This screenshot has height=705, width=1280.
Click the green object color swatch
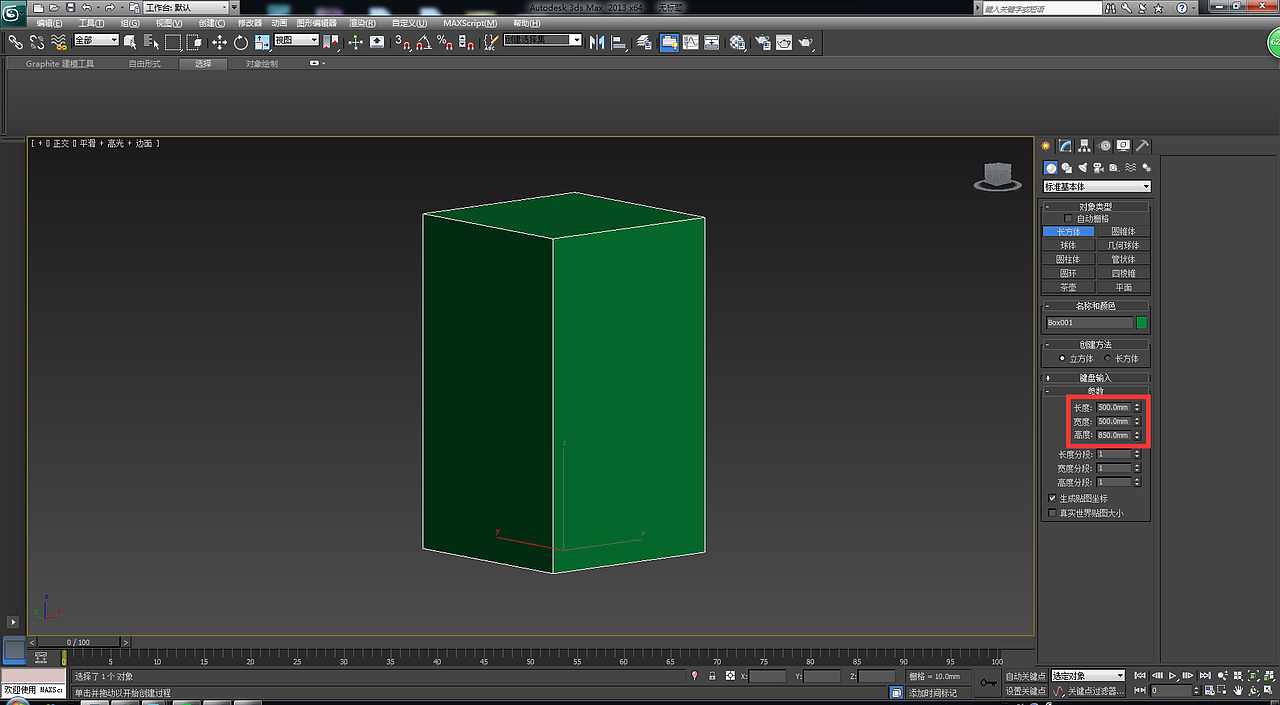pyautogui.click(x=1142, y=323)
